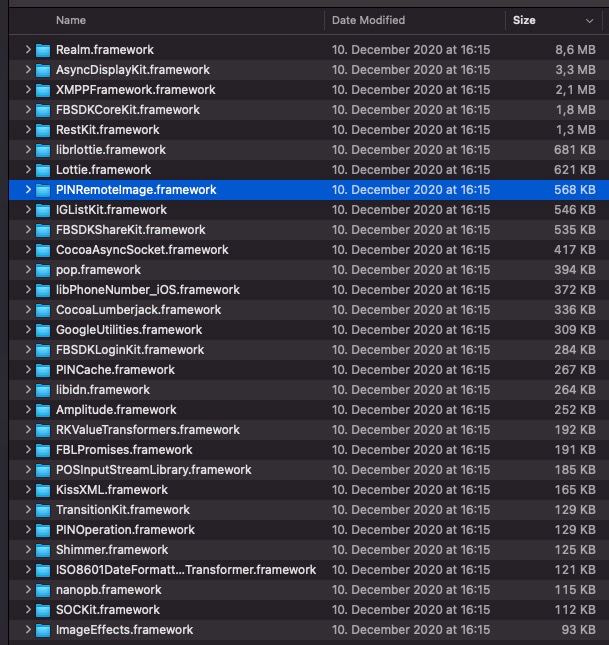Expand the ImageEffects.framework folder
609x645 pixels.
(28, 629)
